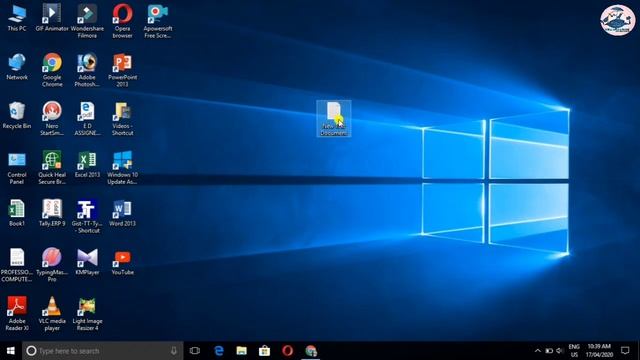Select the PowerPoint 2013 shortcut
Image resolution: width=640 pixels, height=360 pixels.
tap(122, 70)
